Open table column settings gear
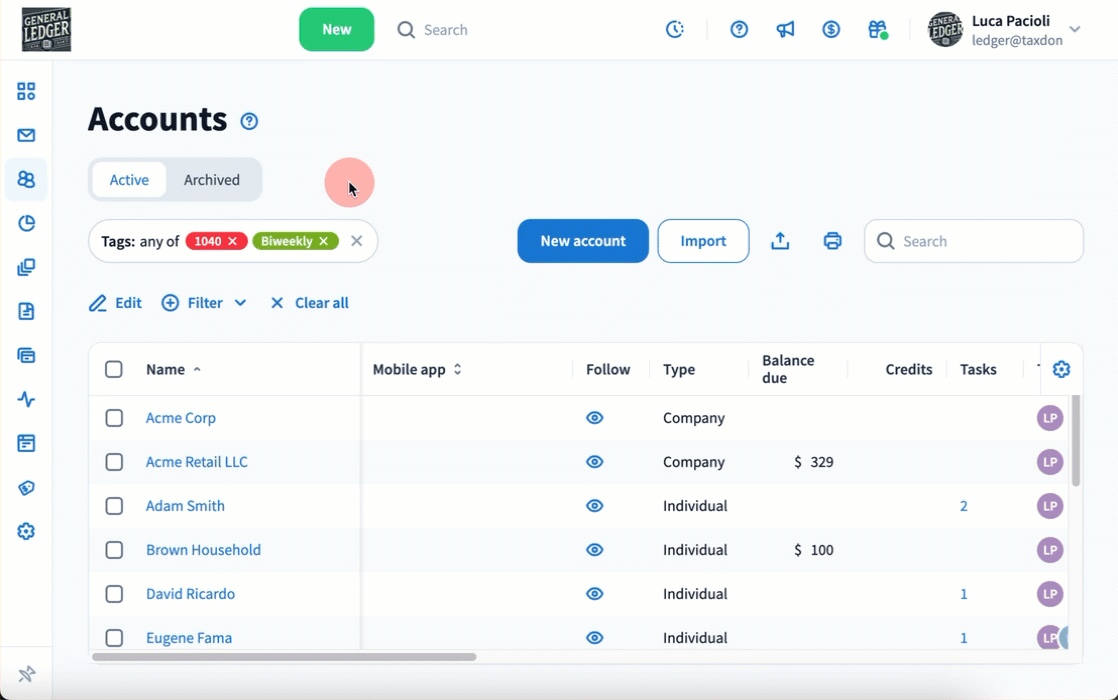Viewport: 1118px width, 700px height. tap(1061, 369)
